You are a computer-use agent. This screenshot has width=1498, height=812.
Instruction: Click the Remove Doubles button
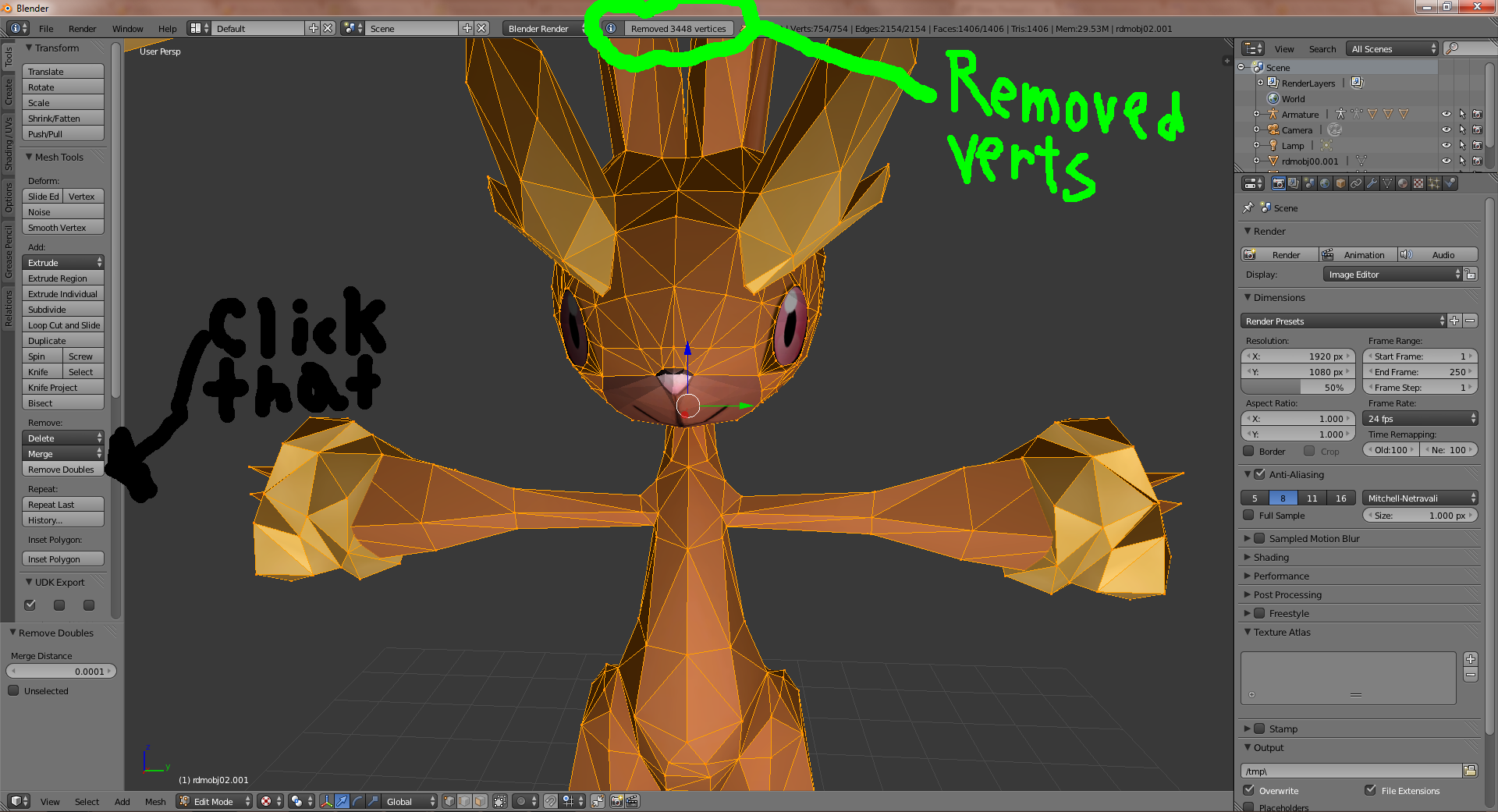pyautogui.click(x=63, y=470)
